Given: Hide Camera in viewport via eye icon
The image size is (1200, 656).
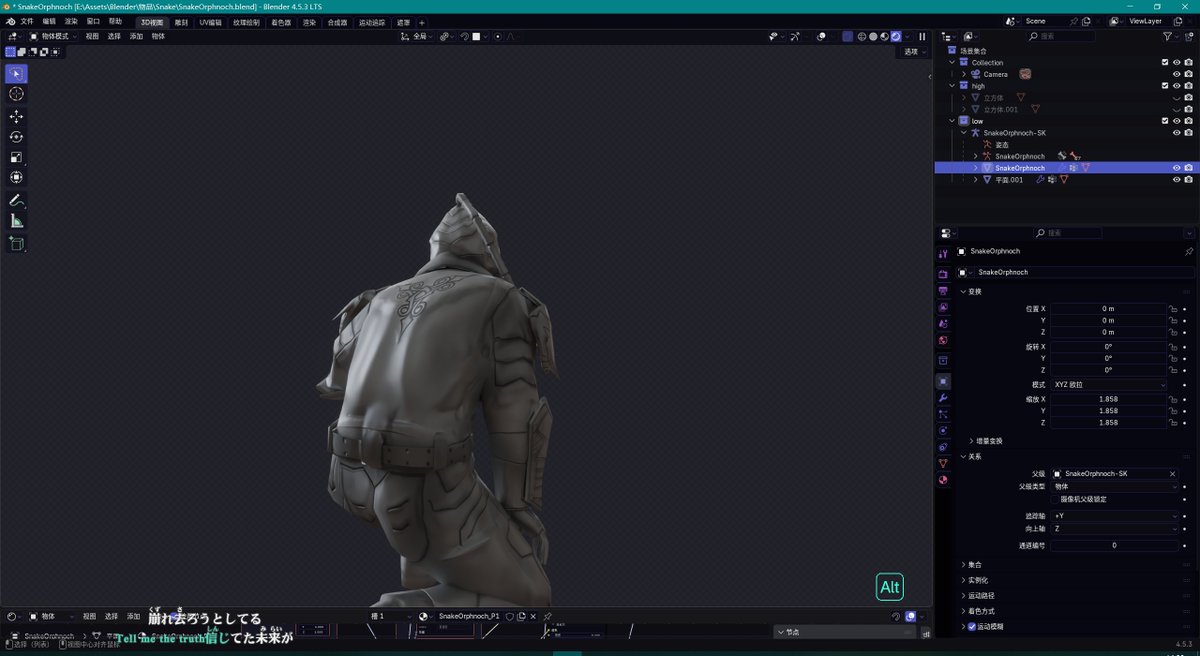Looking at the screenshot, I should [x=1176, y=74].
